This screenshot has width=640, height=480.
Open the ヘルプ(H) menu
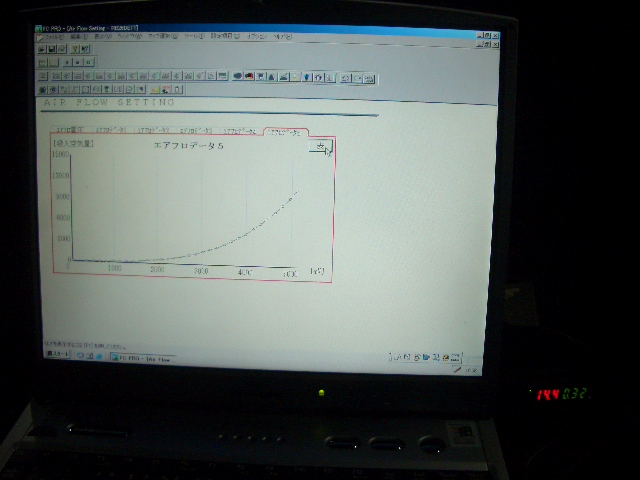283,37
